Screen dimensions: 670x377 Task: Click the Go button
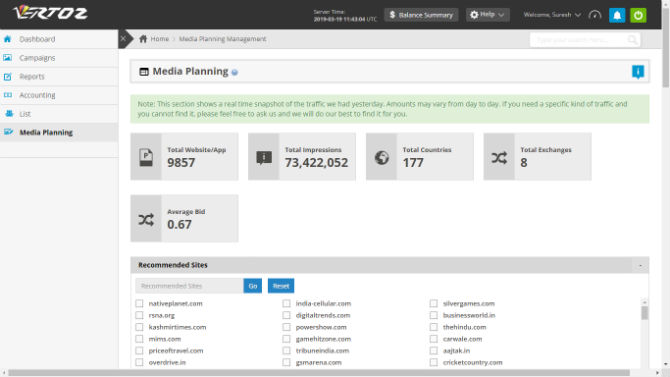click(x=253, y=286)
